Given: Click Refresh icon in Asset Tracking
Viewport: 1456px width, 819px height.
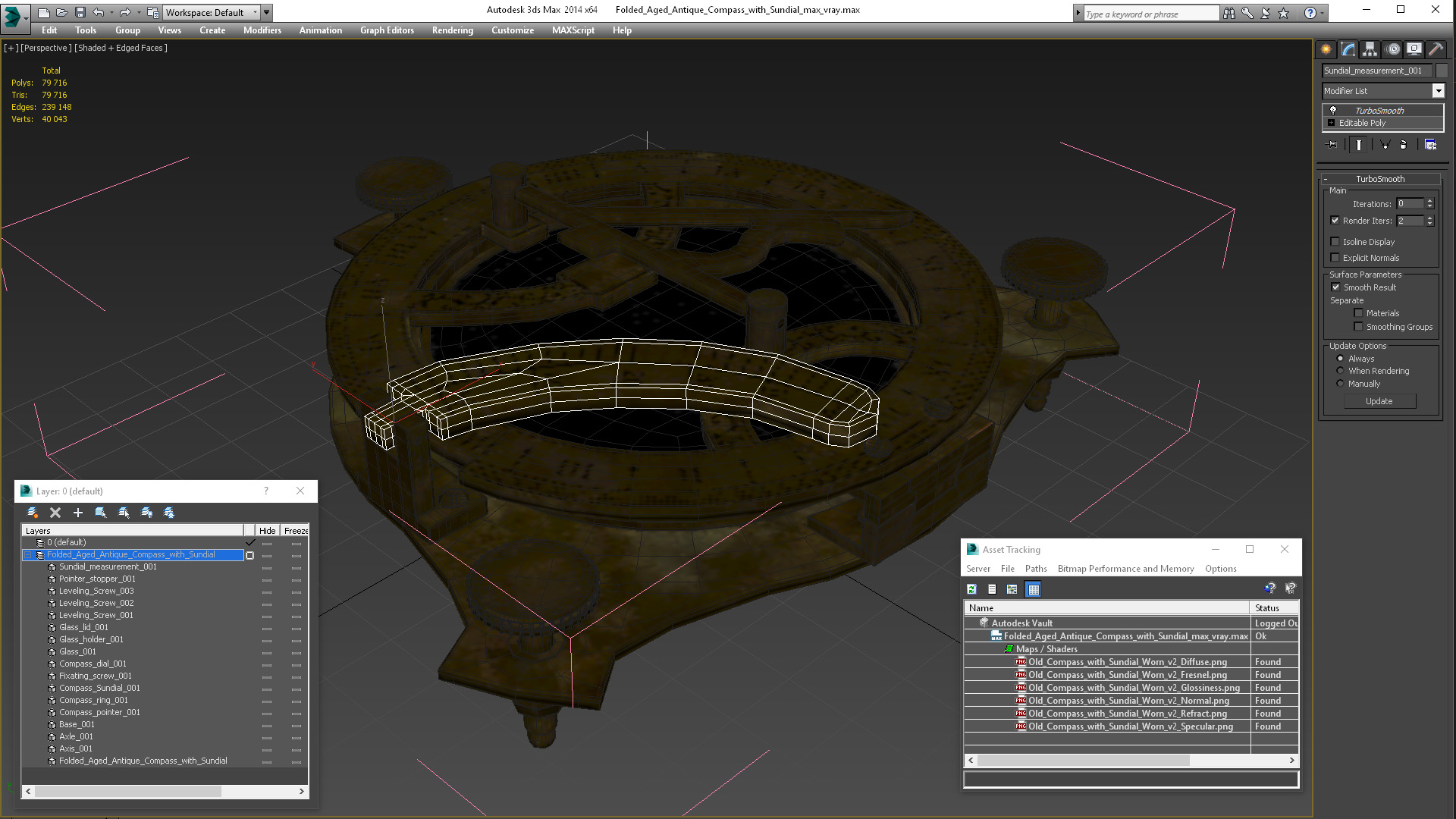Looking at the screenshot, I should (x=971, y=589).
